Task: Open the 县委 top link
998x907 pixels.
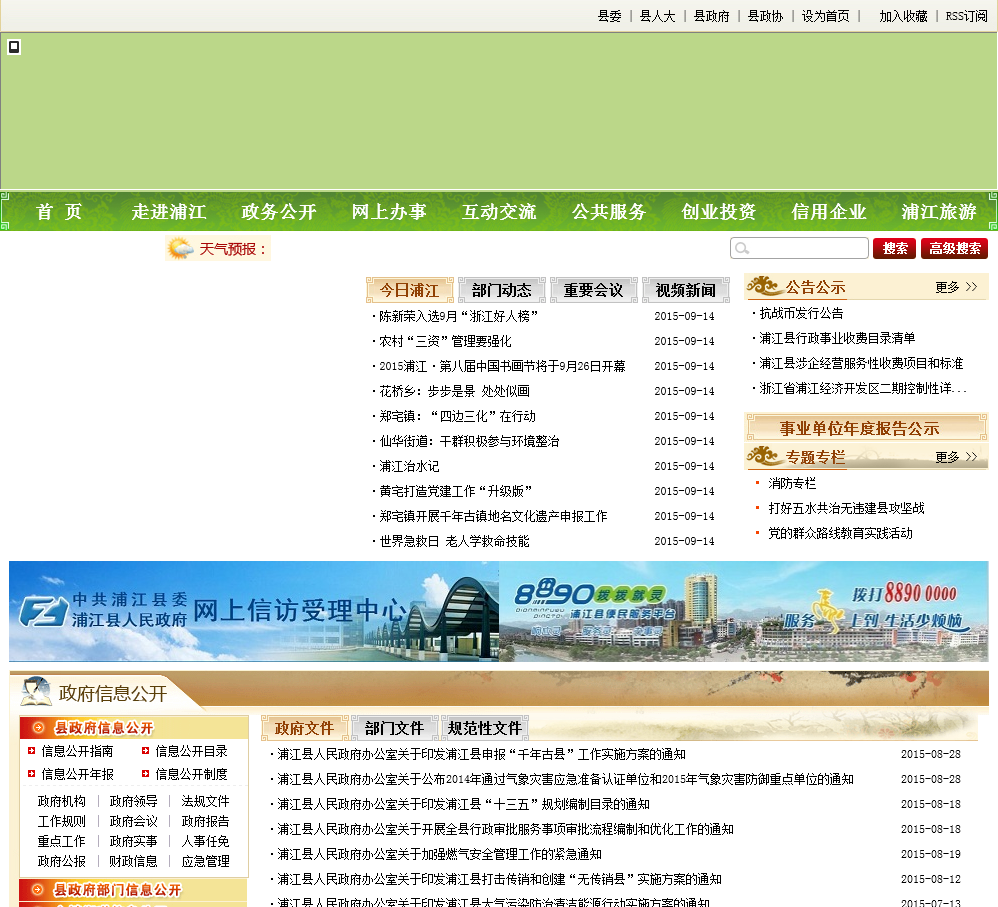Action: 609,16
